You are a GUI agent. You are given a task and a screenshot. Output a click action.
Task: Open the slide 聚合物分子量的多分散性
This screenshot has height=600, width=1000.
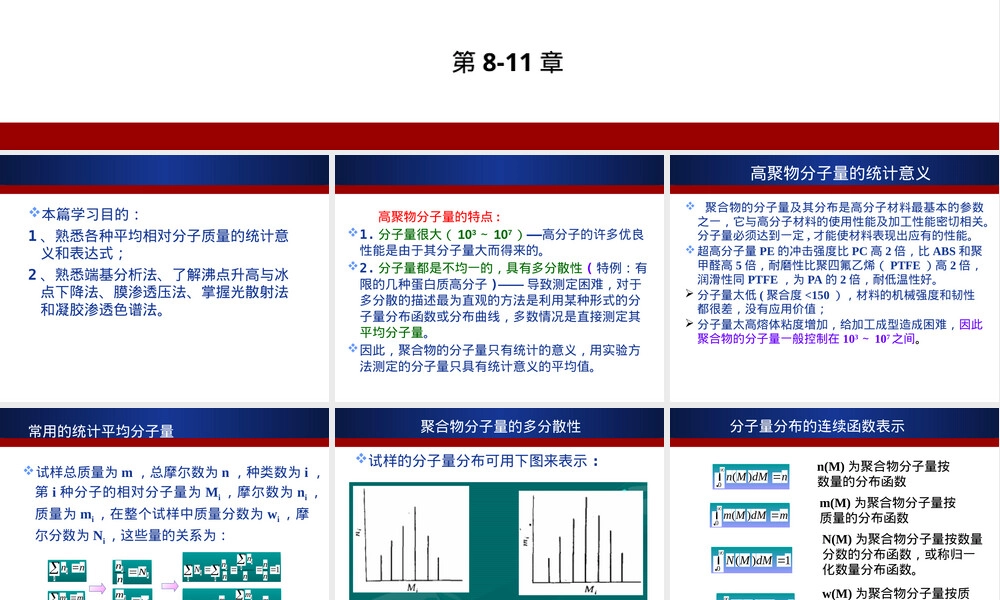coord(499,504)
